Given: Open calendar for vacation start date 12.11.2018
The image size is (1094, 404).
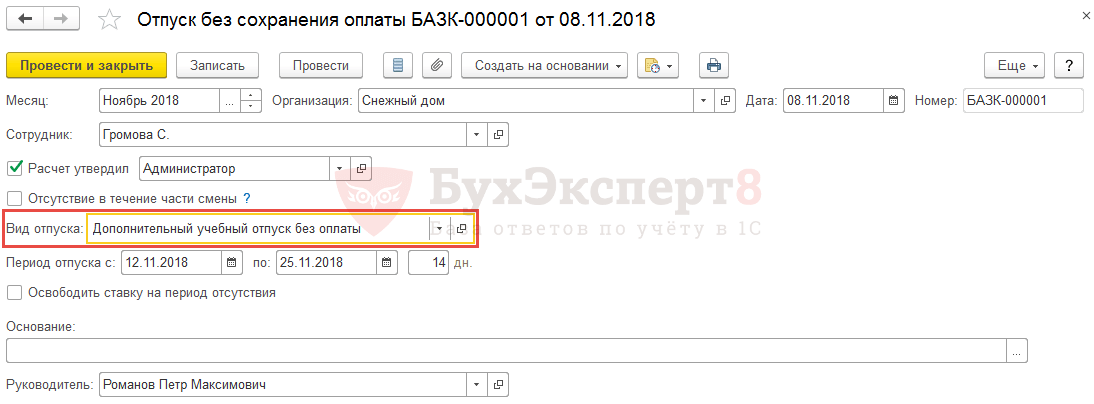Looking at the screenshot, I should (x=232, y=263).
